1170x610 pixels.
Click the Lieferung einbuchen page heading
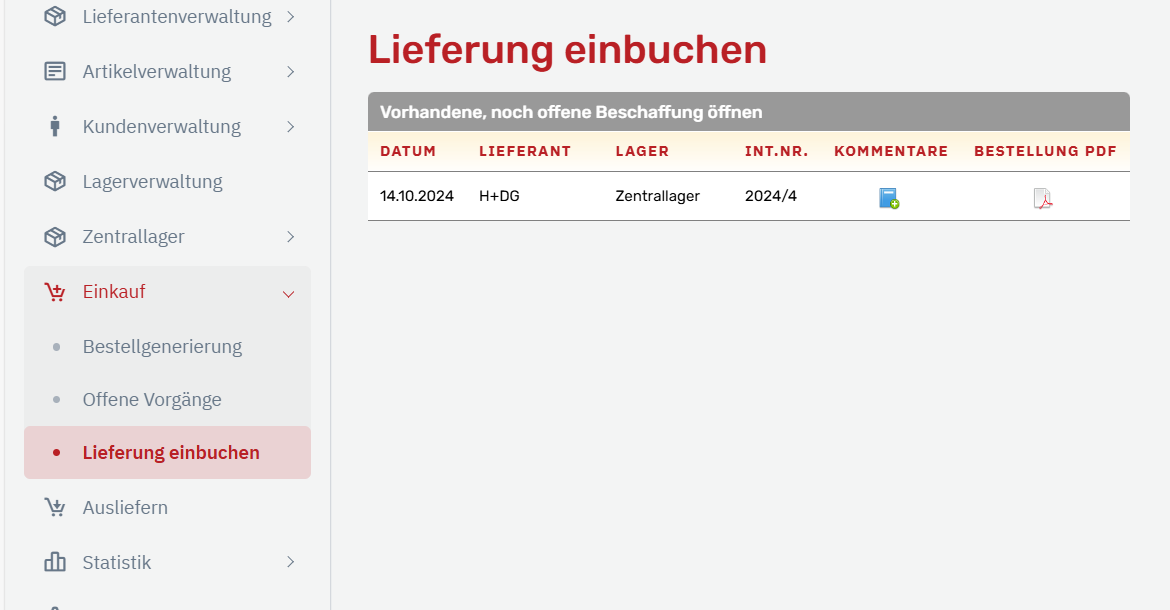(567, 50)
